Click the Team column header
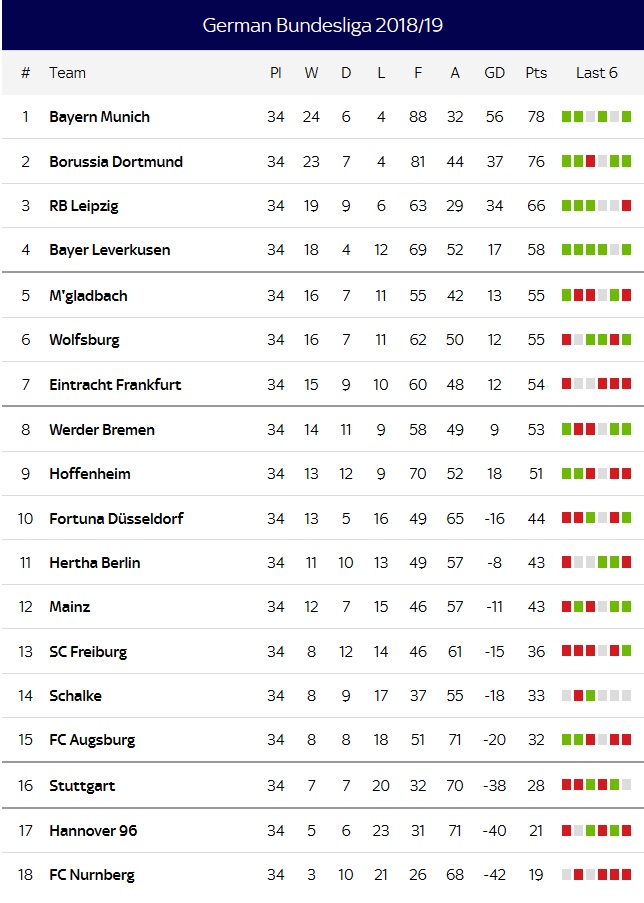 [x=67, y=73]
